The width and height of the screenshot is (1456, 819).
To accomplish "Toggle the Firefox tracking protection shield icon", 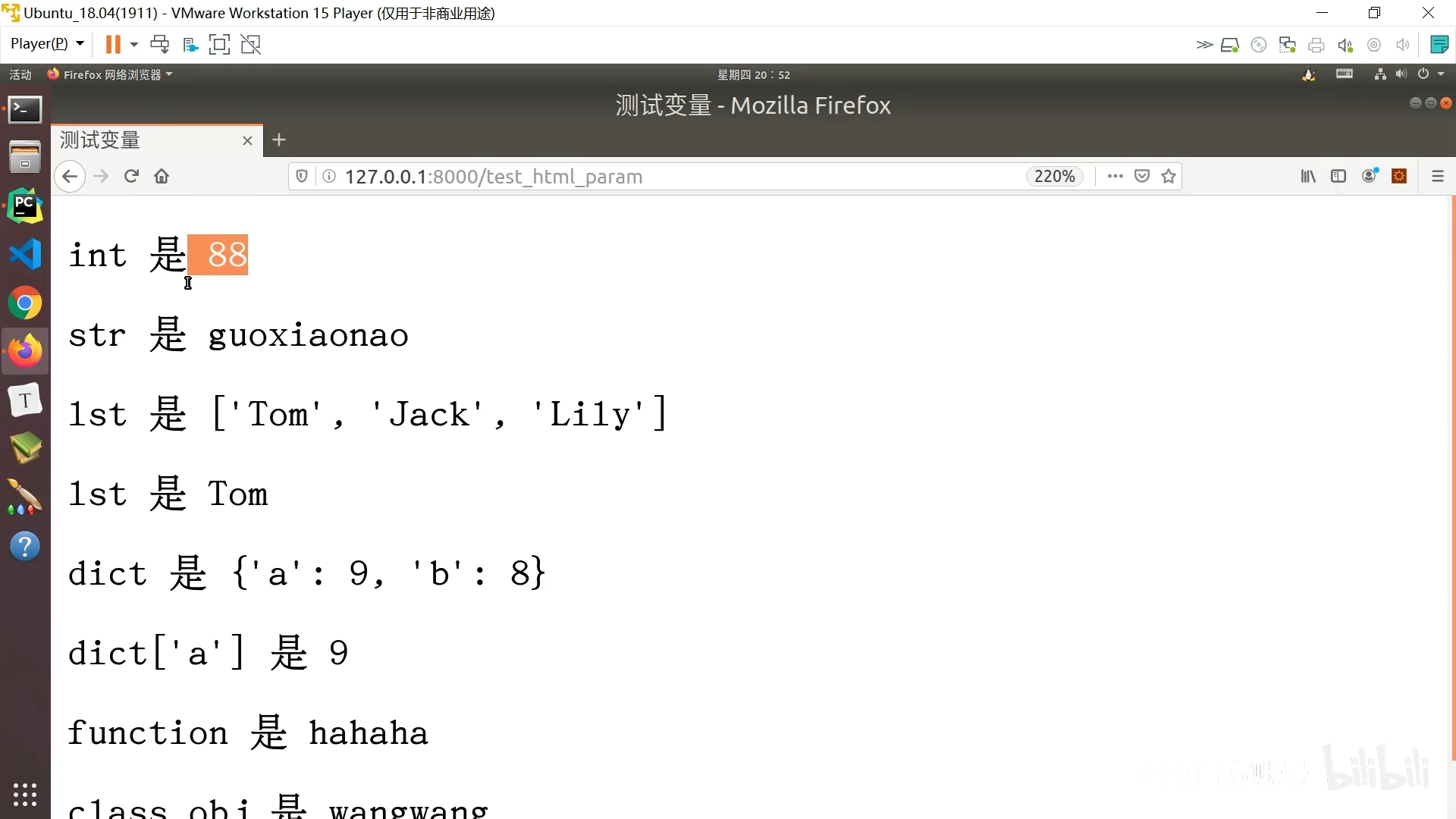I will tap(303, 176).
